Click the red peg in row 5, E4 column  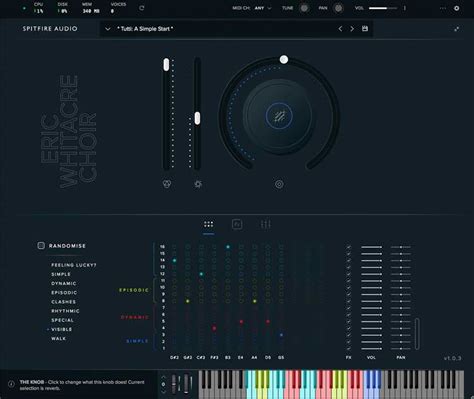point(241,322)
